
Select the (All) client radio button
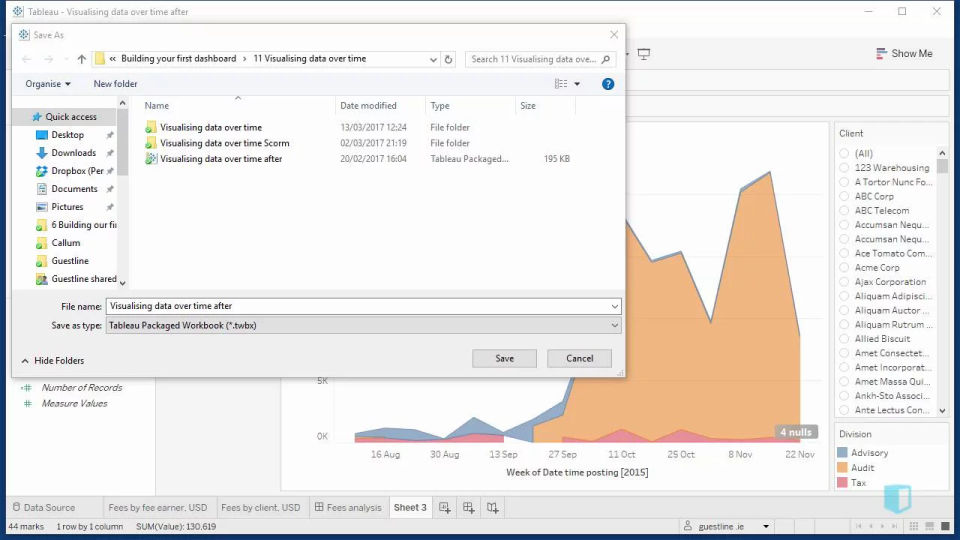tap(844, 153)
